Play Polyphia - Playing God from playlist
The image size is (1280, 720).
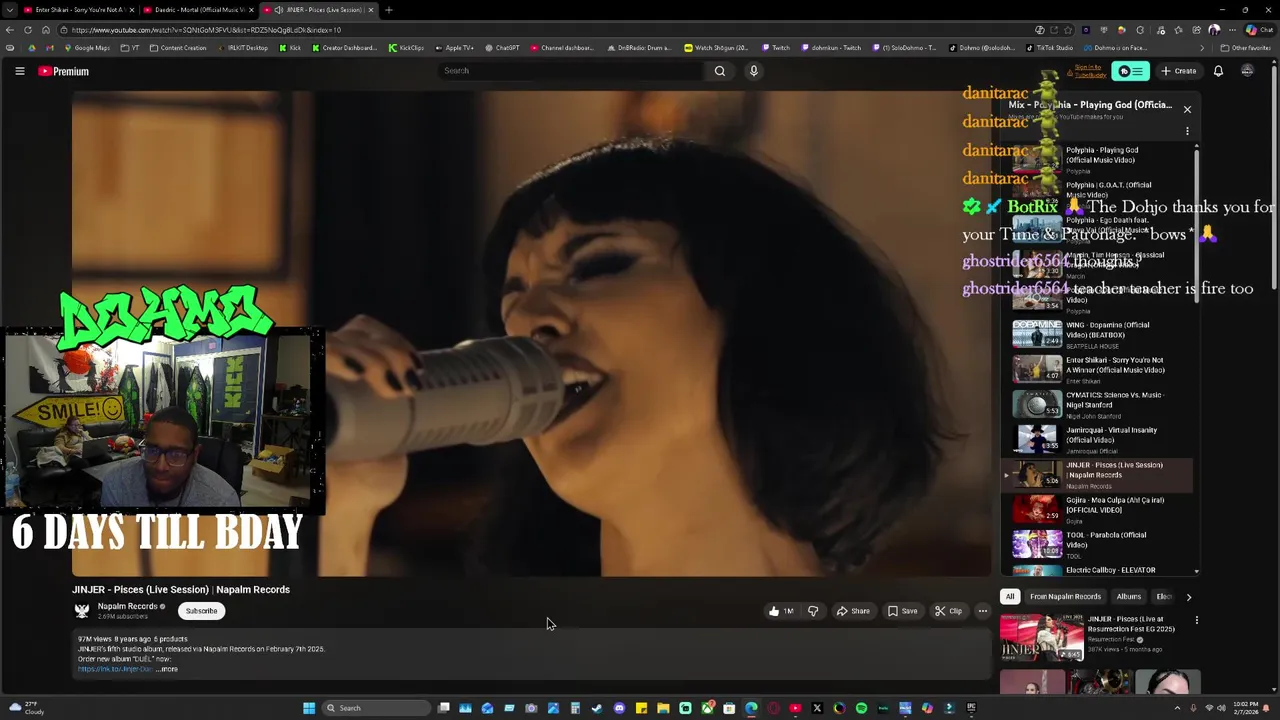1097,158
